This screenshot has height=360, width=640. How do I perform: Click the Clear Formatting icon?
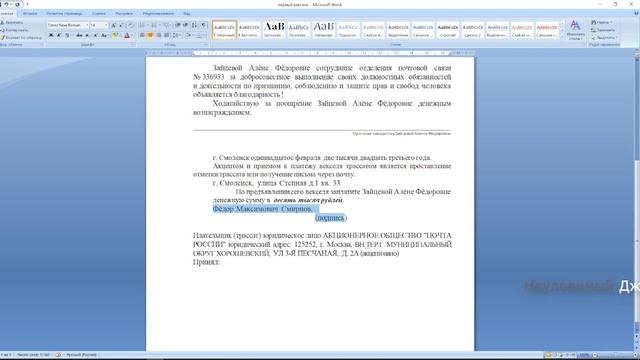(130, 25)
